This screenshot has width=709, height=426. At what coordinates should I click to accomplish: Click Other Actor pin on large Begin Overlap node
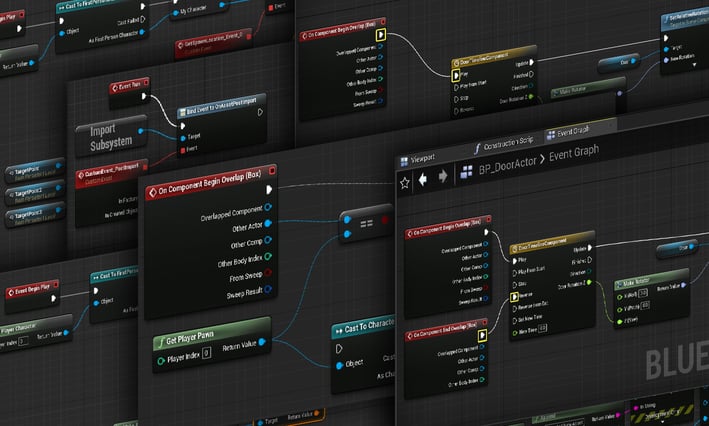pyautogui.click(x=268, y=223)
